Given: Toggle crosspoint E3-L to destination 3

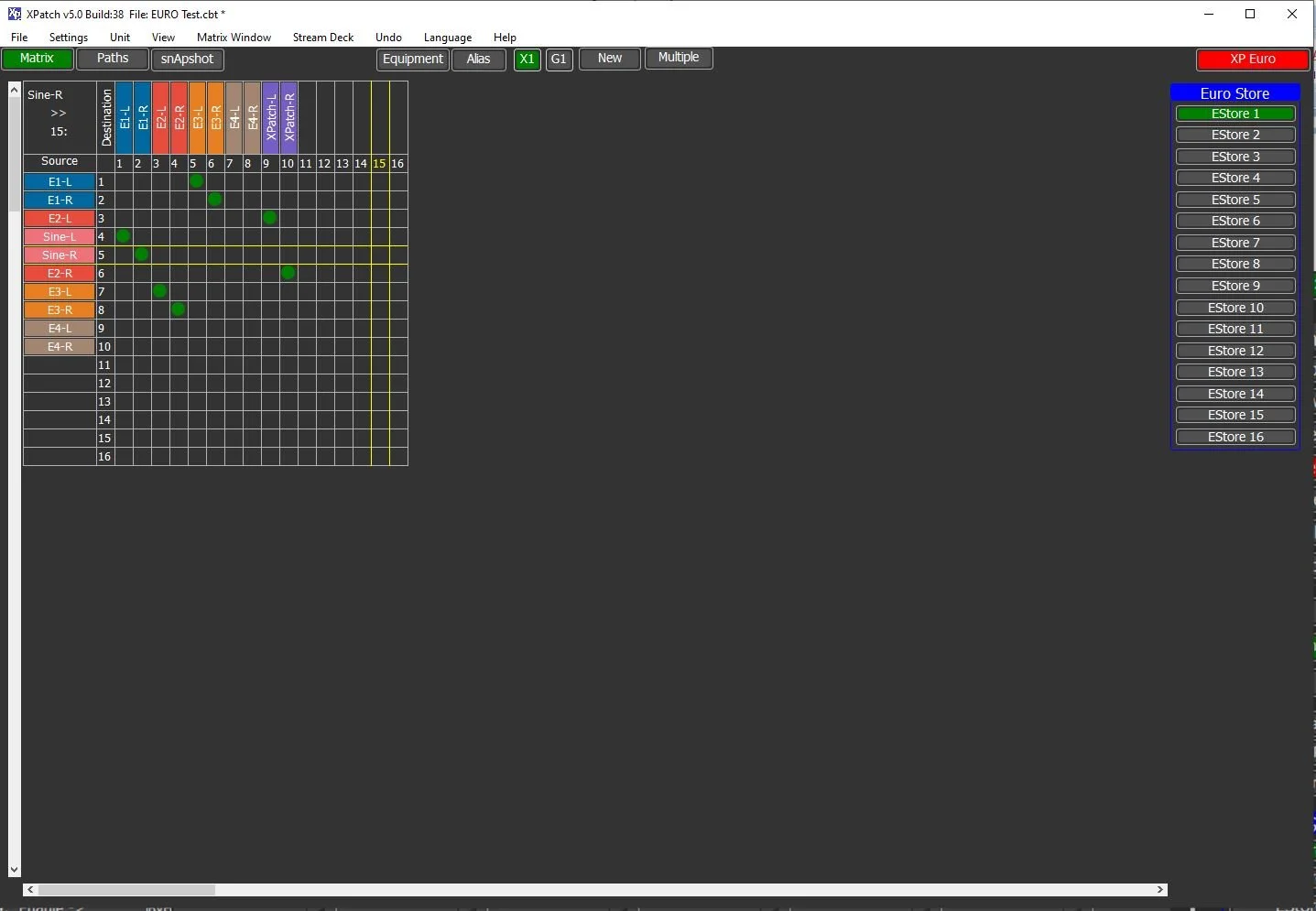Looking at the screenshot, I should [x=160, y=291].
